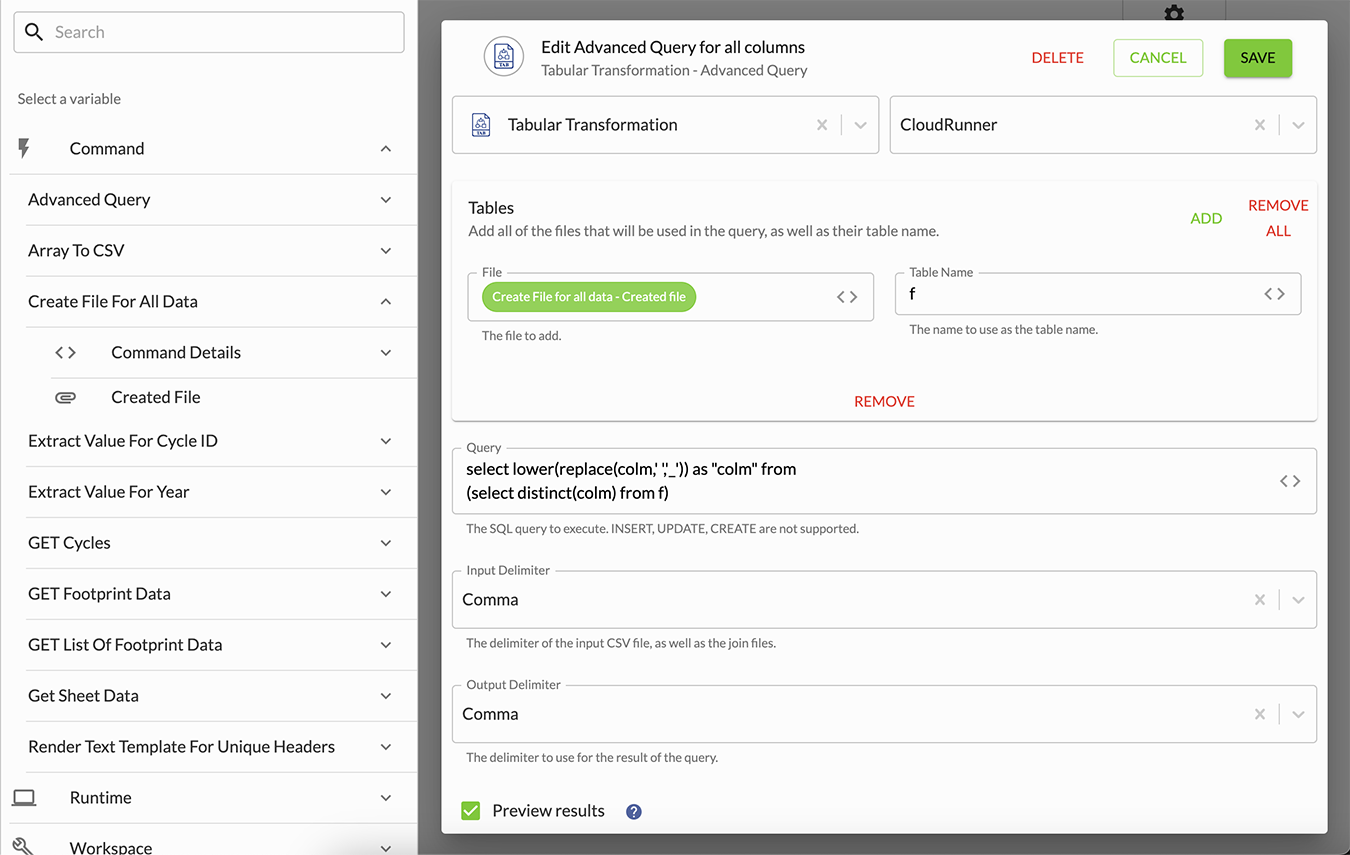Toggle the Preview results checkbox
Image resolution: width=1350 pixels, height=855 pixels.
click(471, 811)
